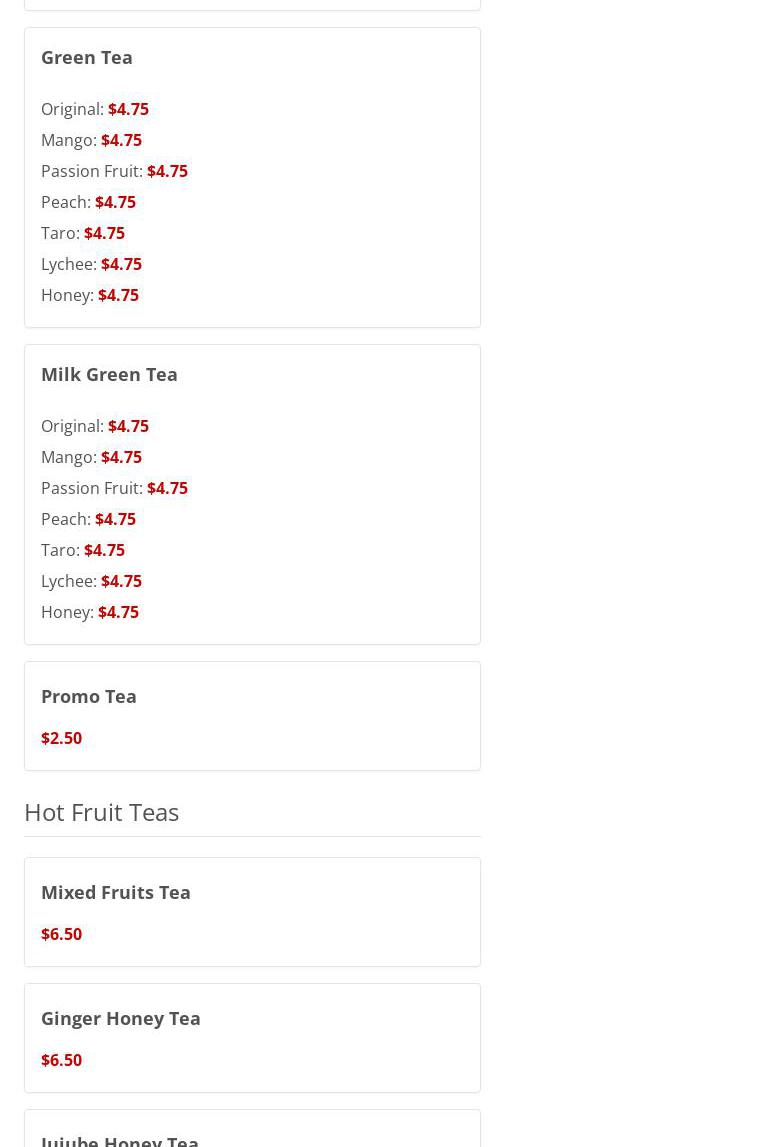The image size is (770, 1147).
Task: Select Honey under Green Tea
Action: (90, 295)
